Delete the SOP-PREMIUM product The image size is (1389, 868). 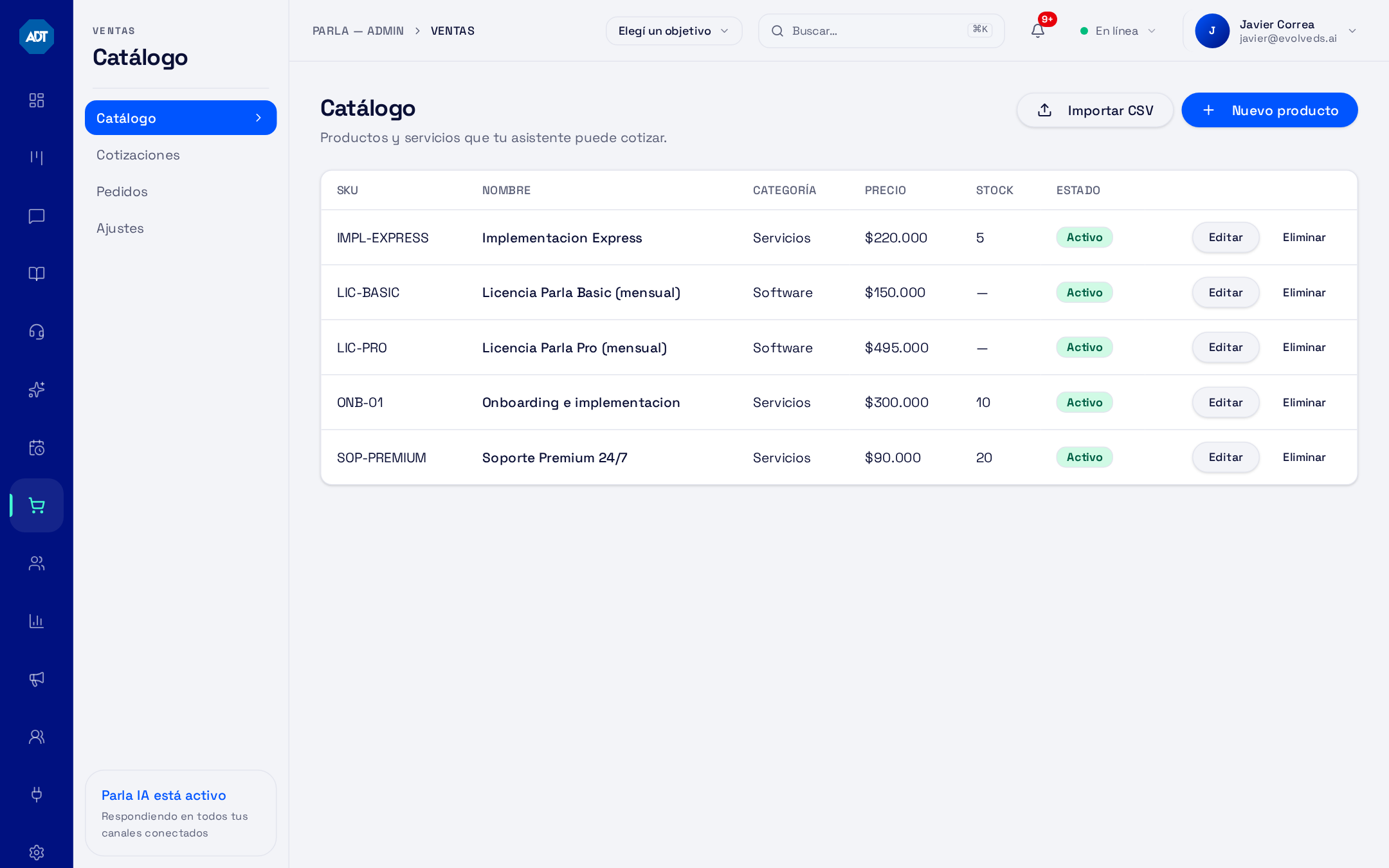pyautogui.click(x=1304, y=457)
